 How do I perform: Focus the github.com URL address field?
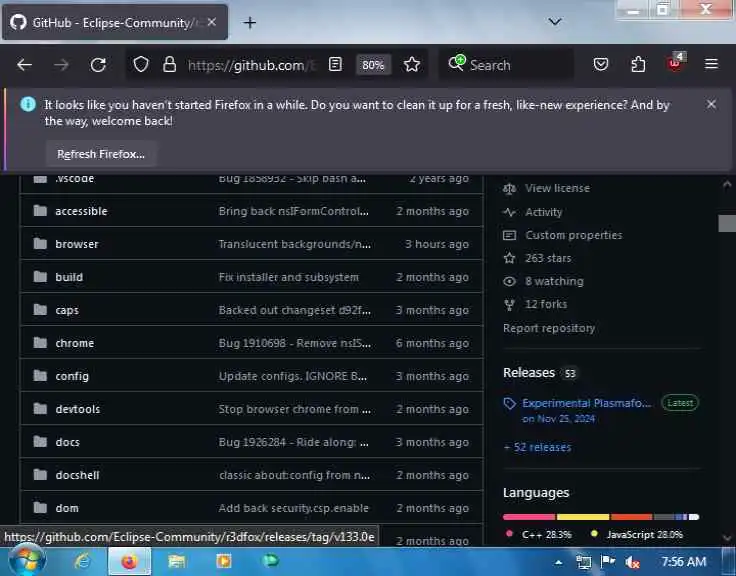click(x=251, y=65)
